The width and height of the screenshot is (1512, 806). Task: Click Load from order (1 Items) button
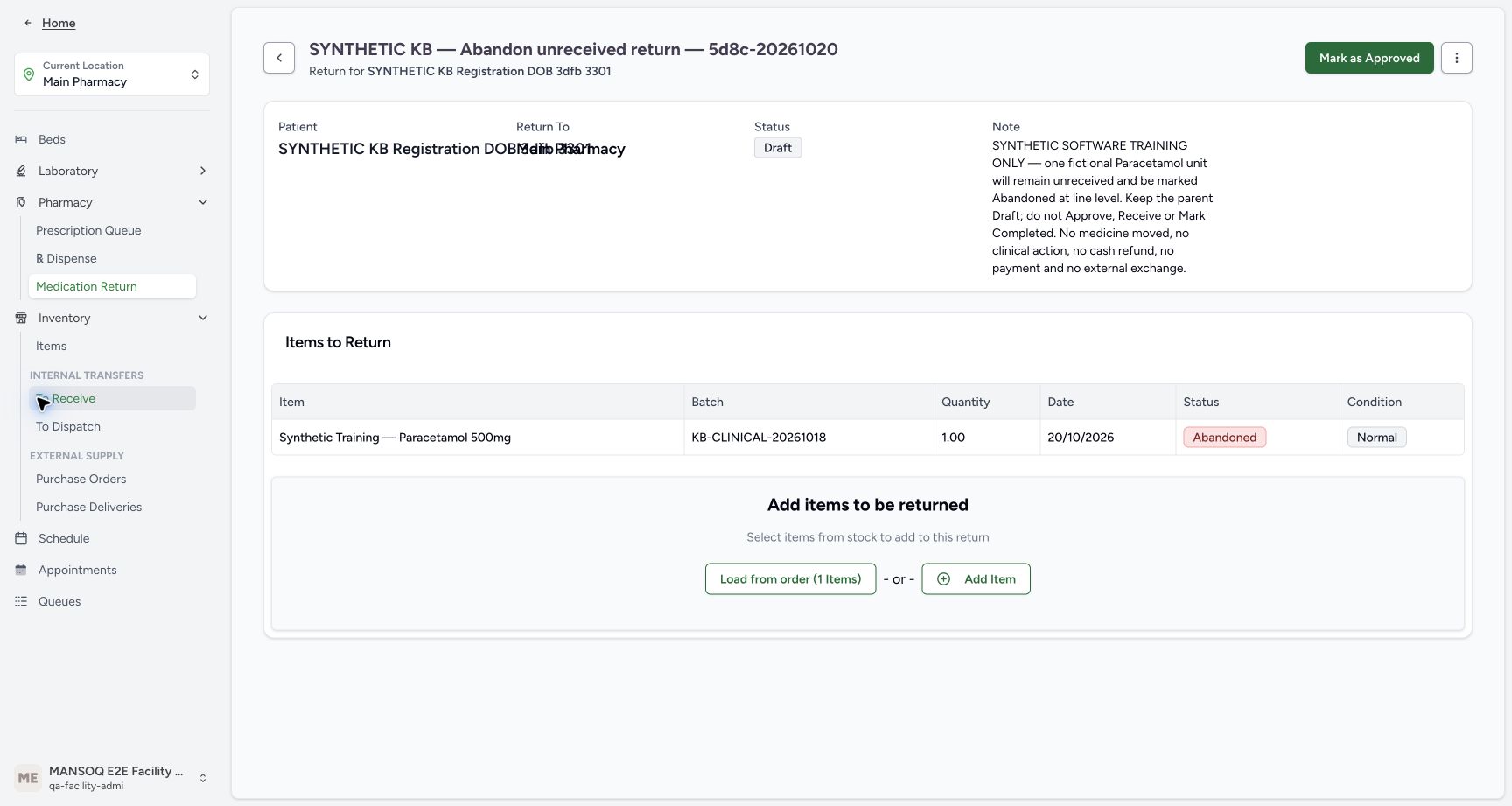coord(790,579)
